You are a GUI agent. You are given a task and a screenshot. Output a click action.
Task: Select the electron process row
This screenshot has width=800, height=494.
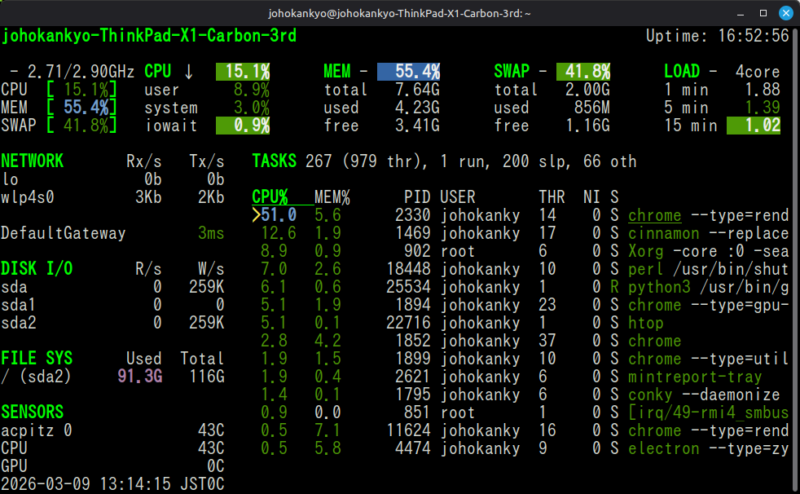tap(663, 449)
